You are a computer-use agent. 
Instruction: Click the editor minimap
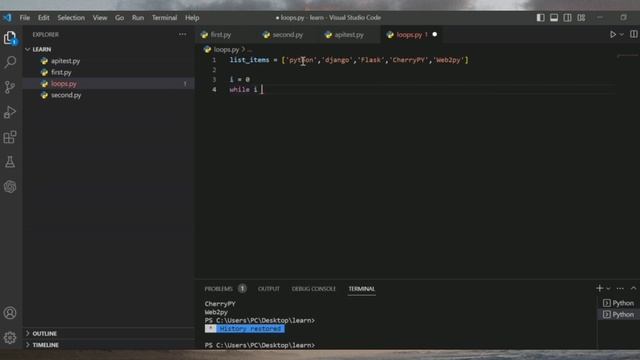coord(627,56)
